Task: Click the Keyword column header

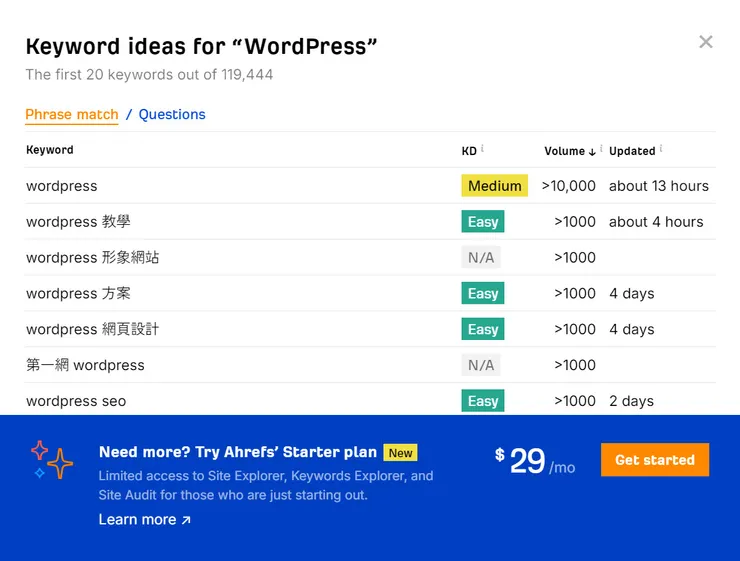Action: tap(50, 150)
